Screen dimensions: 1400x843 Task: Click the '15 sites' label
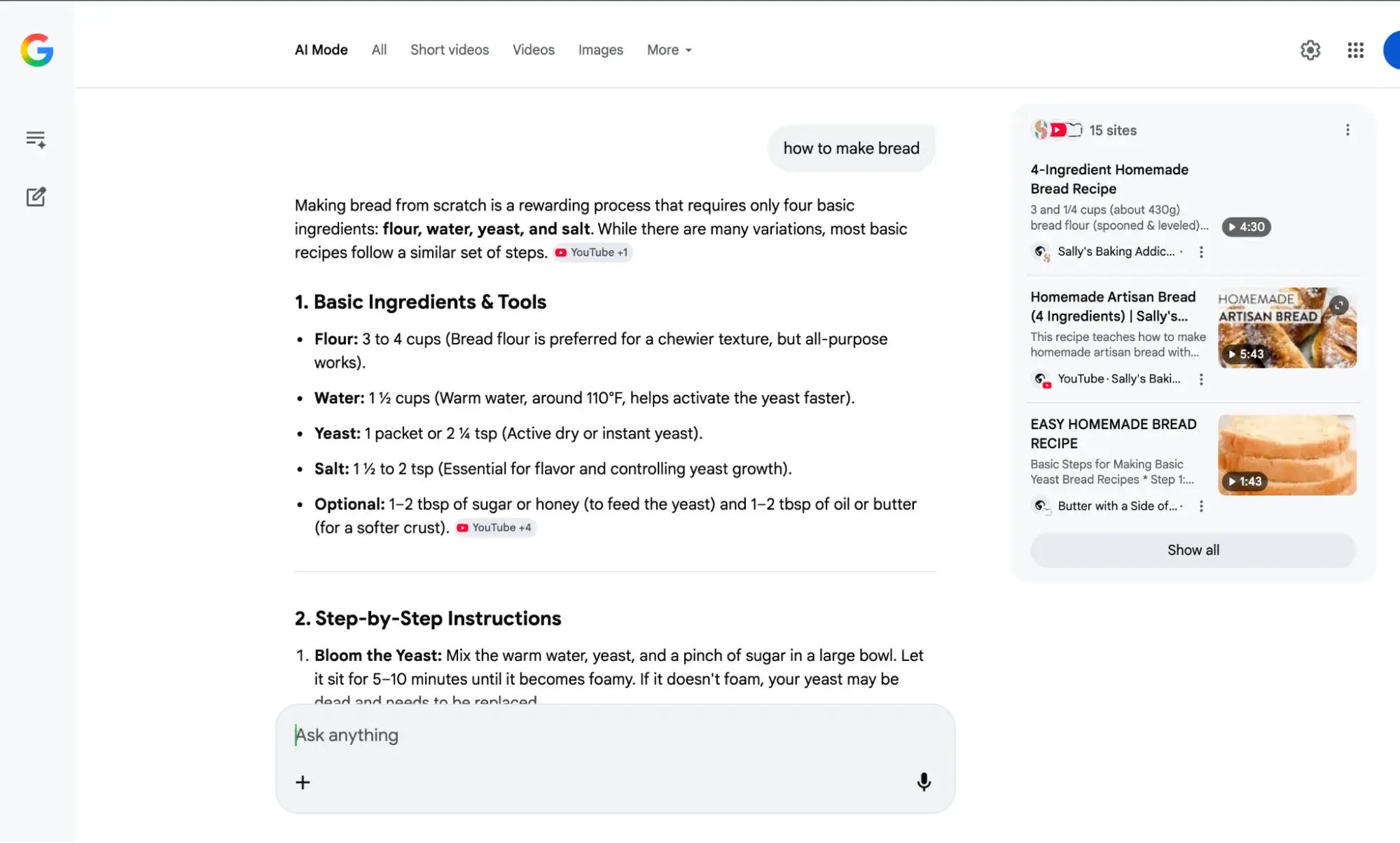coord(1113,130)
